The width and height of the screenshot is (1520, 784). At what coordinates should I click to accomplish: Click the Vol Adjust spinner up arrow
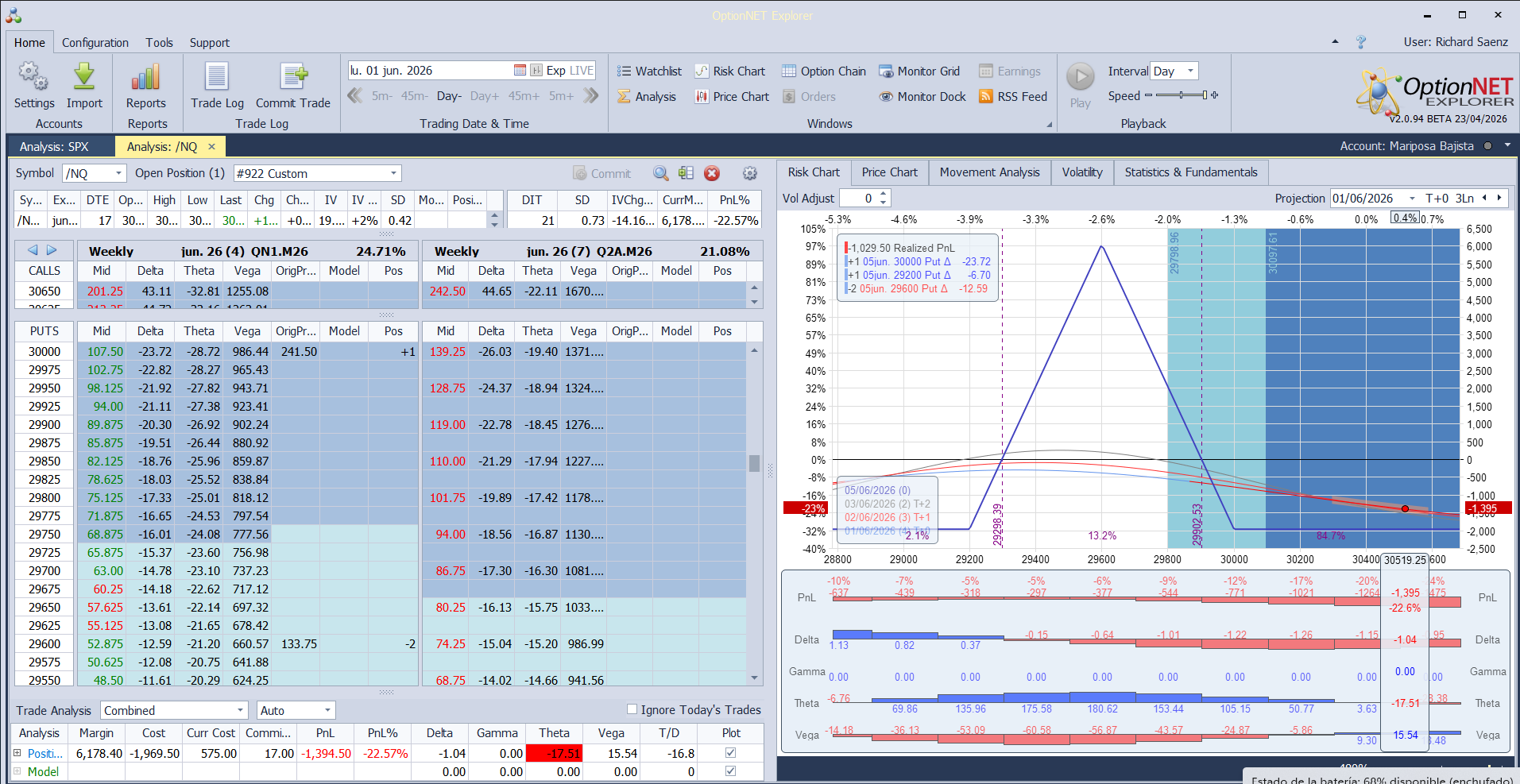pyautogui.click(x=884, y=194)
